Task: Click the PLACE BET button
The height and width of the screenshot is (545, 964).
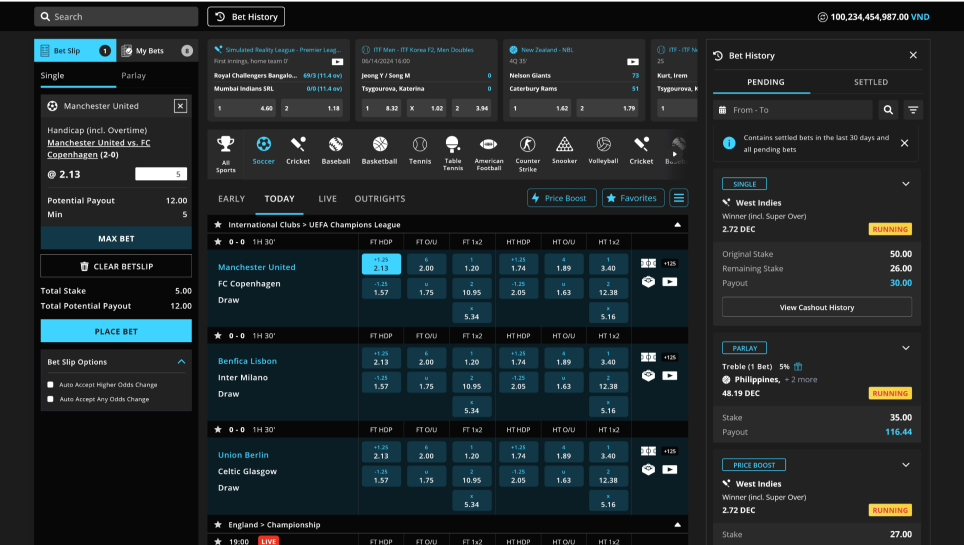Action: click(116, 331)
